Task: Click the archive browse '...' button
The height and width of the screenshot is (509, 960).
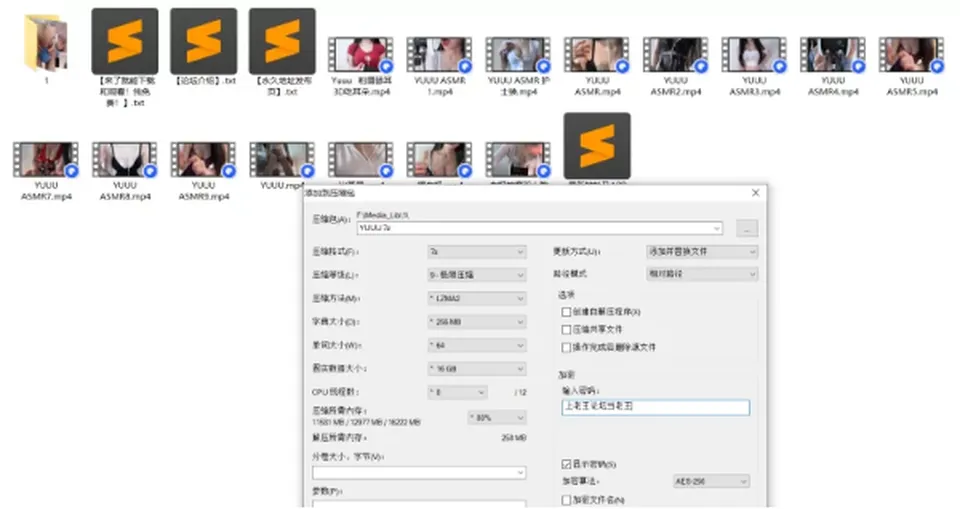Action: (x=746, y=228)
